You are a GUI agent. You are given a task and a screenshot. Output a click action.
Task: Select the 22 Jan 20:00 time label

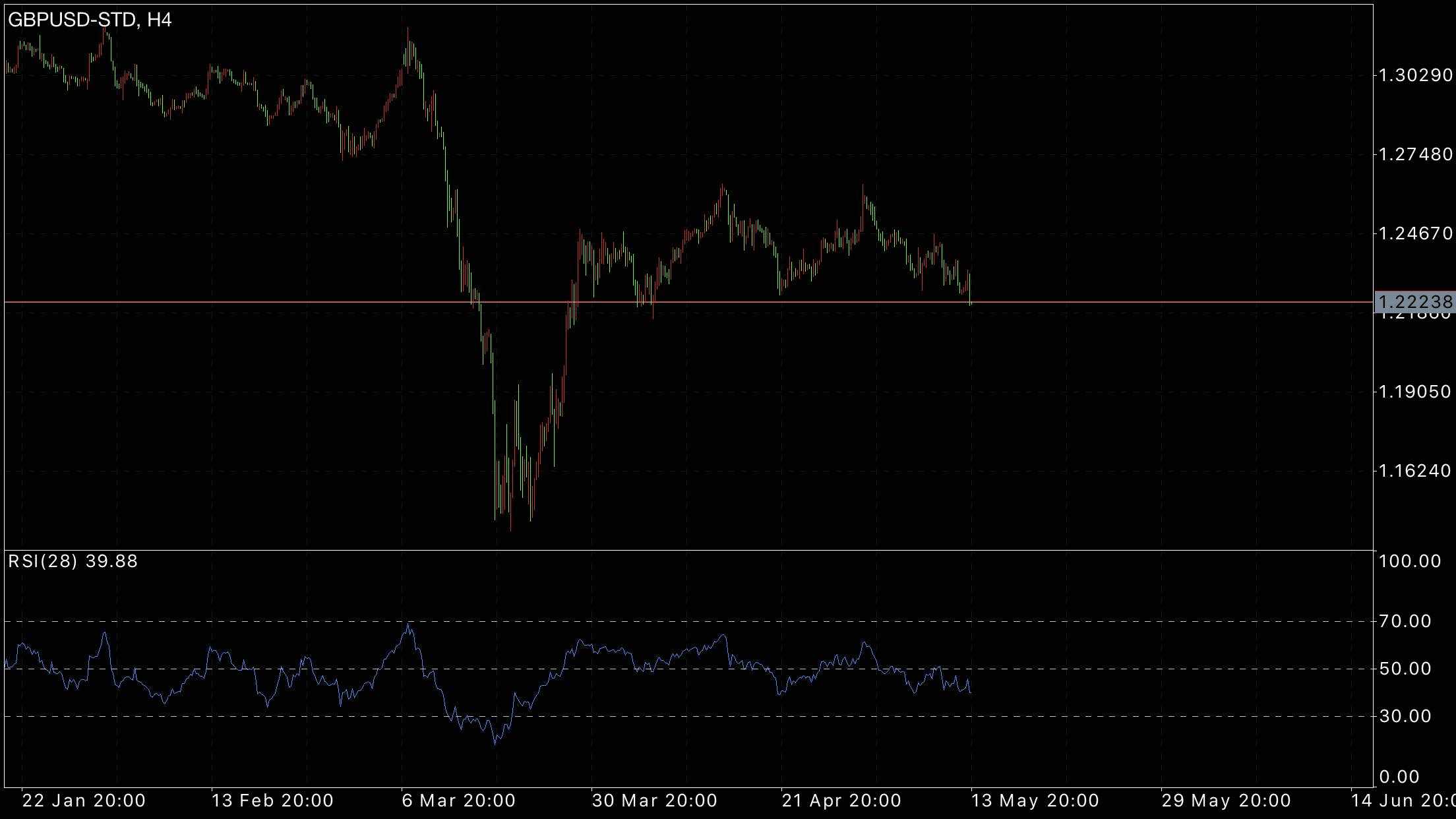84,801
